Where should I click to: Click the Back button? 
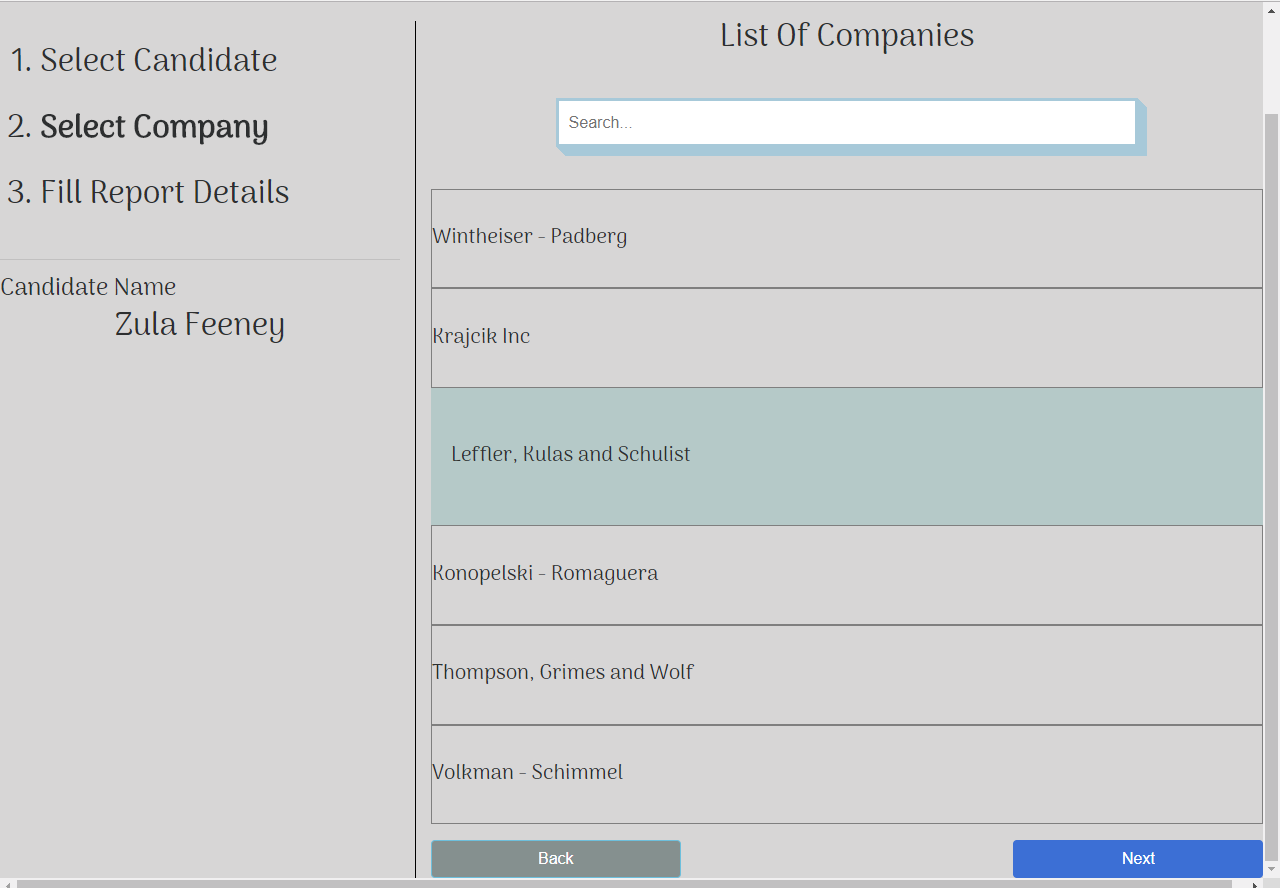556,858
